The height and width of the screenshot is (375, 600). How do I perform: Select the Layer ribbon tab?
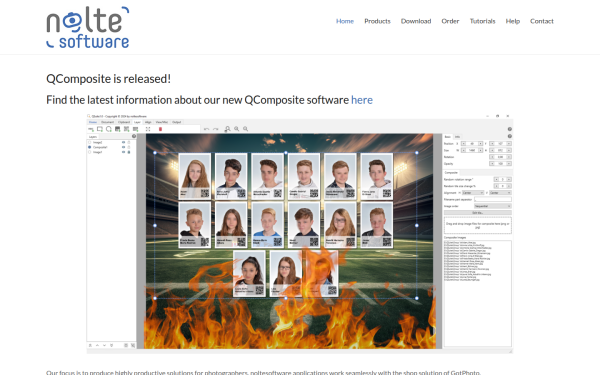coord(137,122)
